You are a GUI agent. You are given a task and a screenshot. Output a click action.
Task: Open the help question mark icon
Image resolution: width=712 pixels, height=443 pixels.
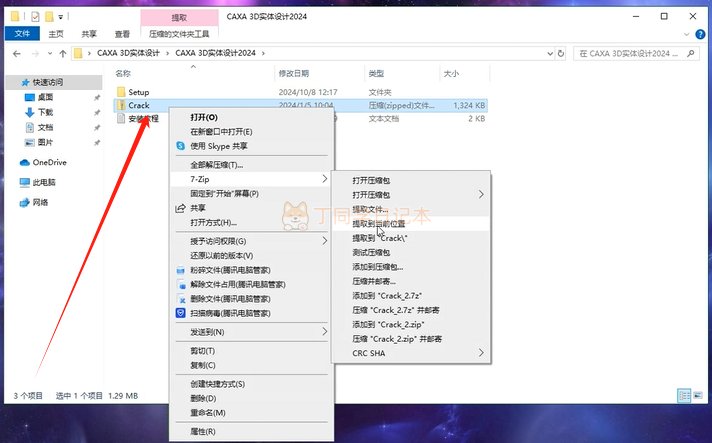700,34
